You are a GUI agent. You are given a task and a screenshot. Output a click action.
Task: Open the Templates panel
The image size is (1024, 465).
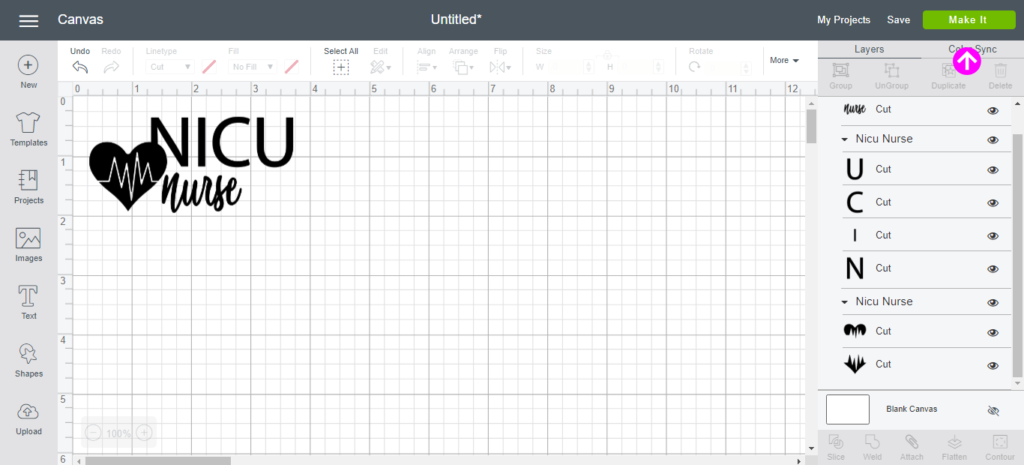[x=28, y=124]
